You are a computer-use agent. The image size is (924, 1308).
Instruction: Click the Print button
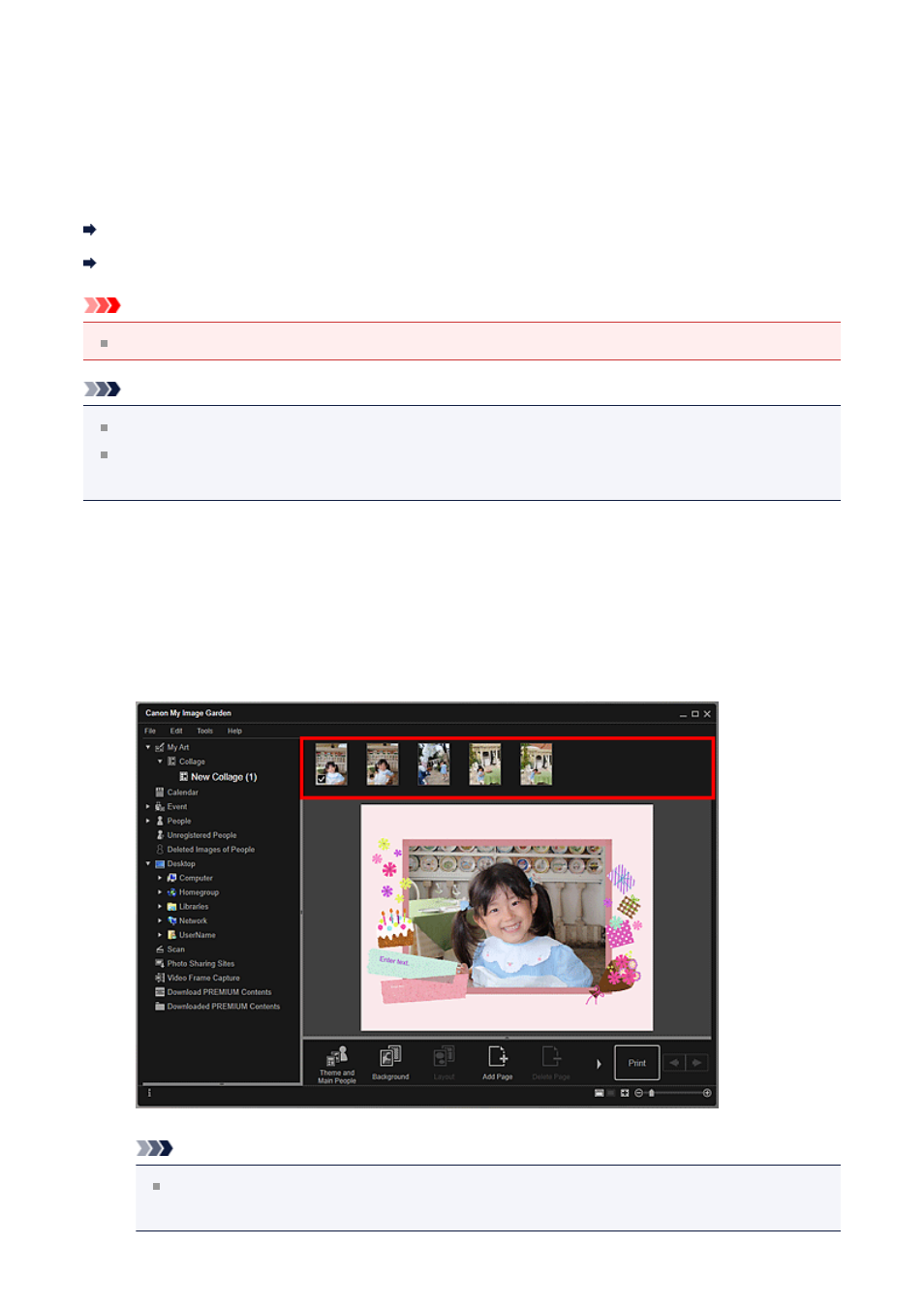point(637,1063)
